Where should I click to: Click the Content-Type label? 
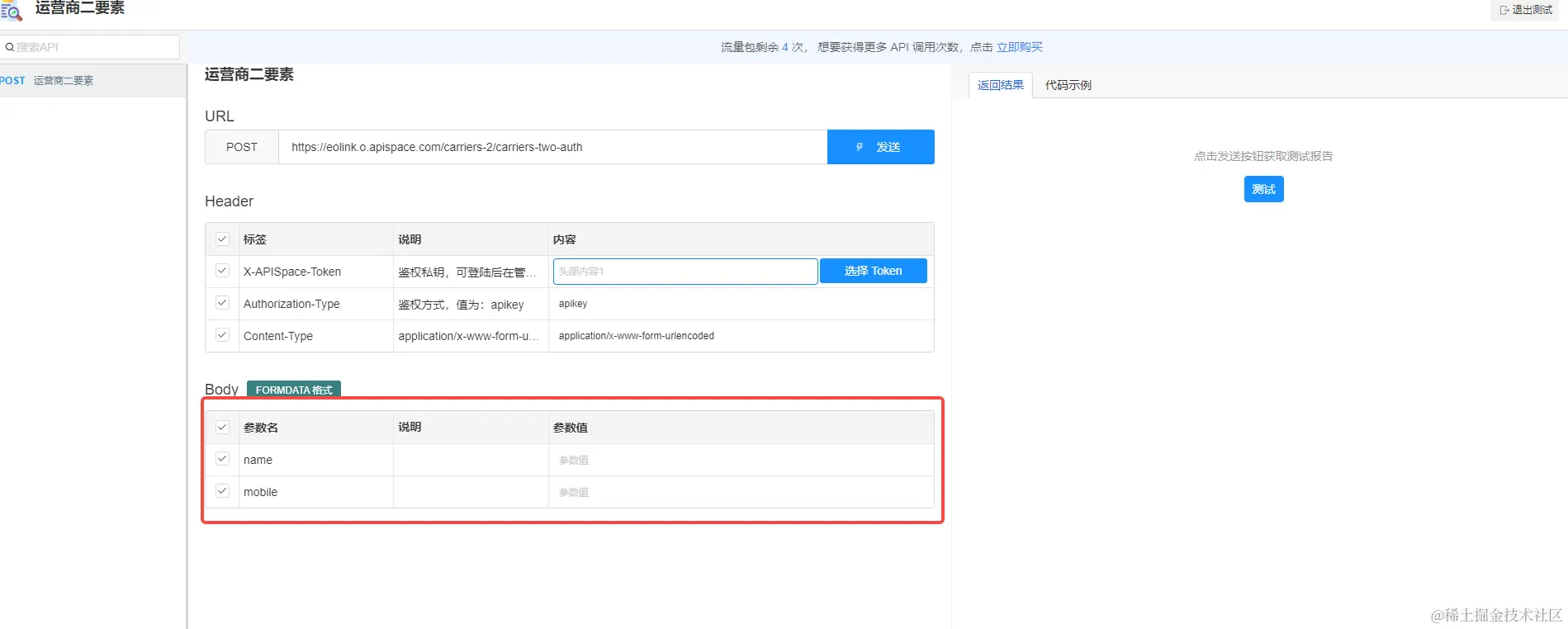click(278, 336)
